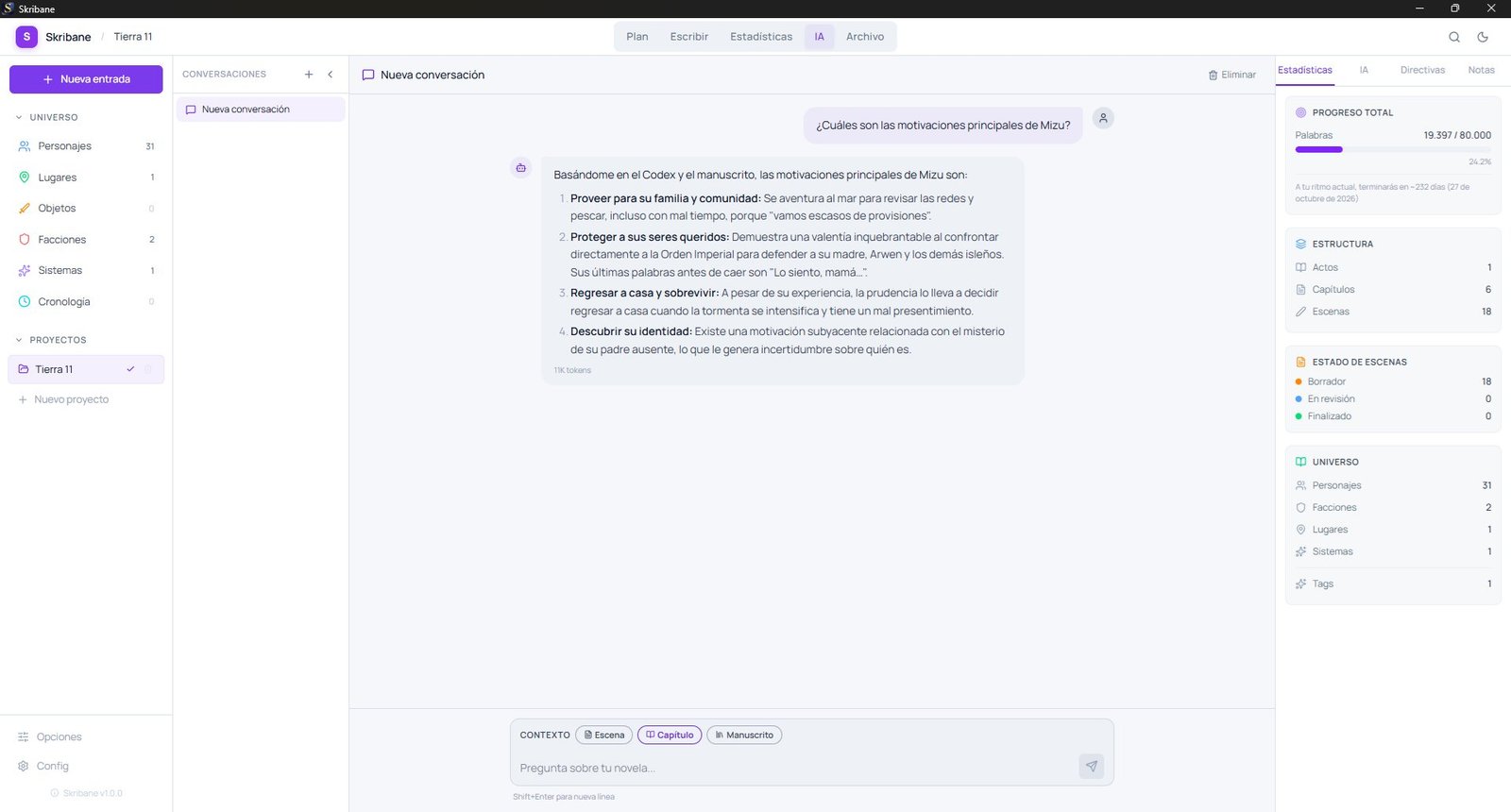This screenshot has height=812, width=1511.
Task: Click Sistemas row in stats Universo card
Action: coord(1393,551)
